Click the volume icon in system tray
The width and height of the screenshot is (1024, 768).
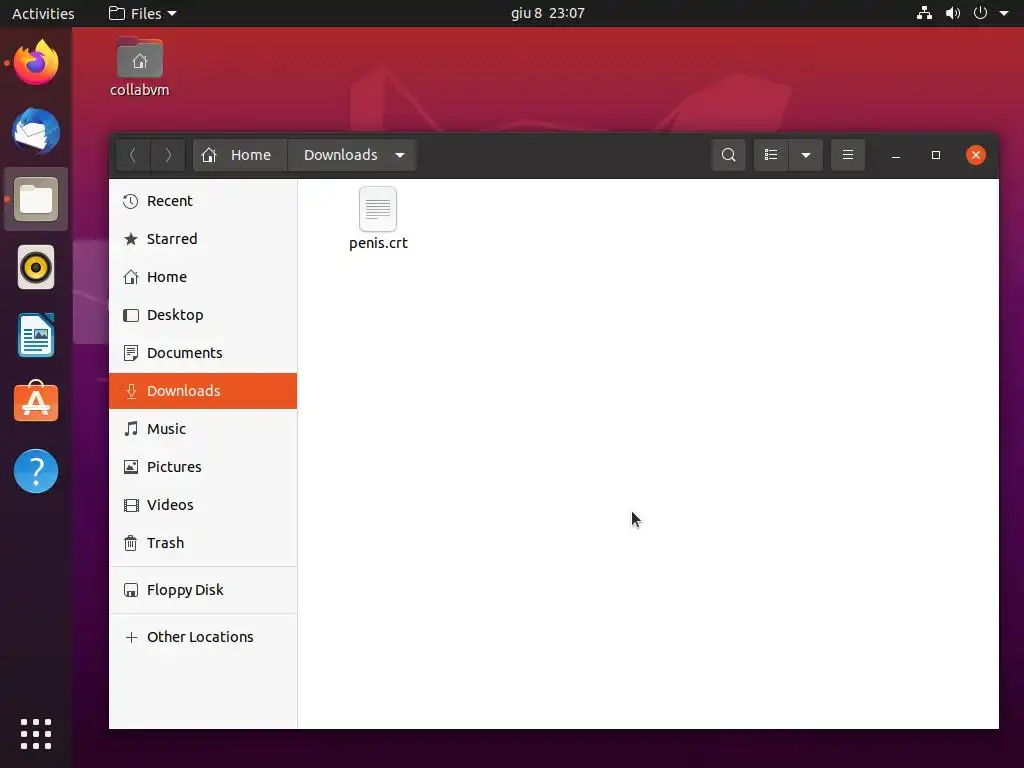(953, 13)
